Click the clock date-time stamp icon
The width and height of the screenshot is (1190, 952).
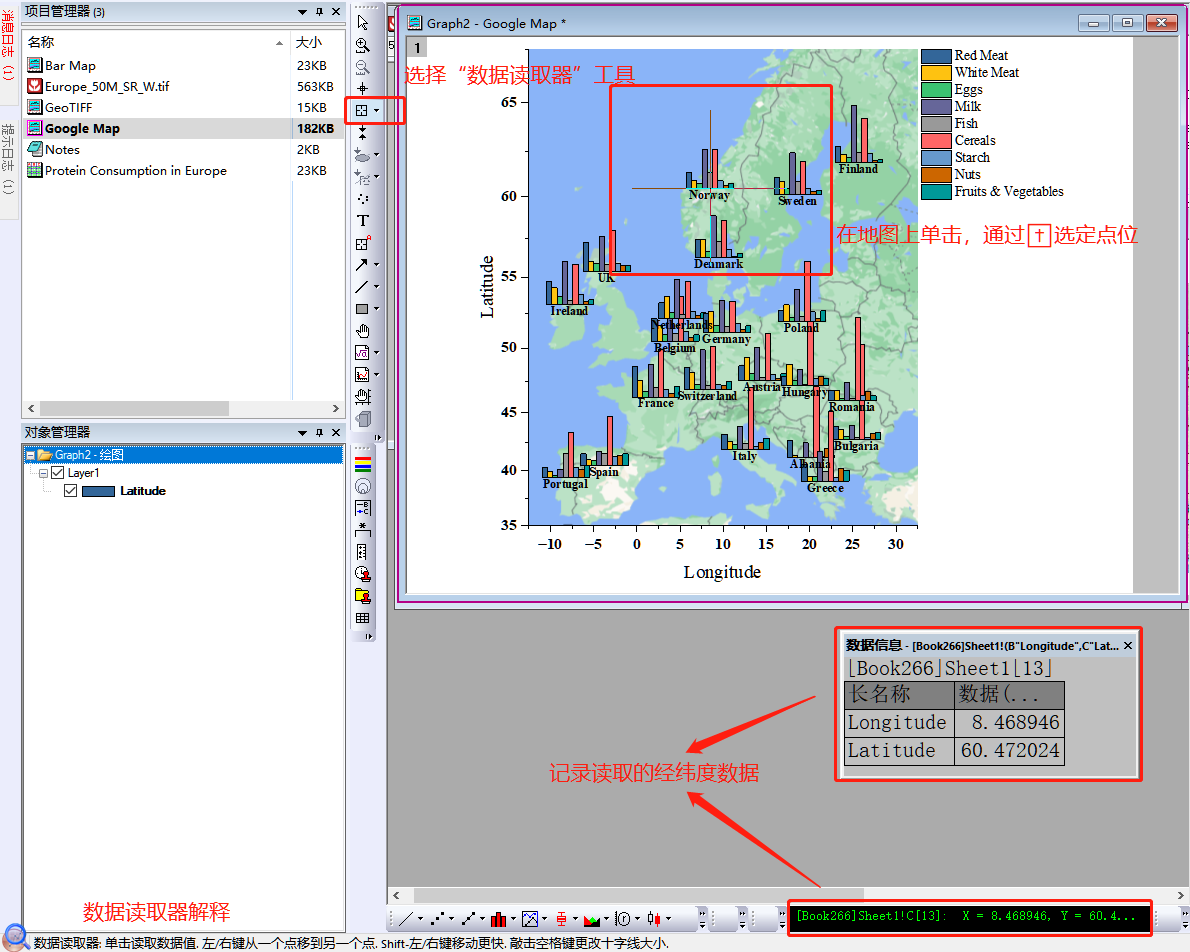(x=363, y=574)
